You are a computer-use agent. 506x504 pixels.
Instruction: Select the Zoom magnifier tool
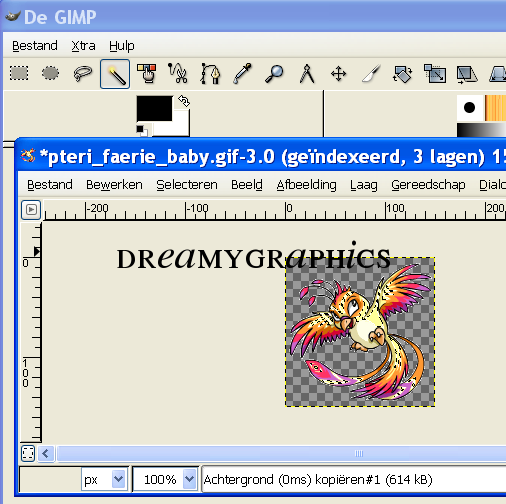pyautogui.click(x=274, y=73)
